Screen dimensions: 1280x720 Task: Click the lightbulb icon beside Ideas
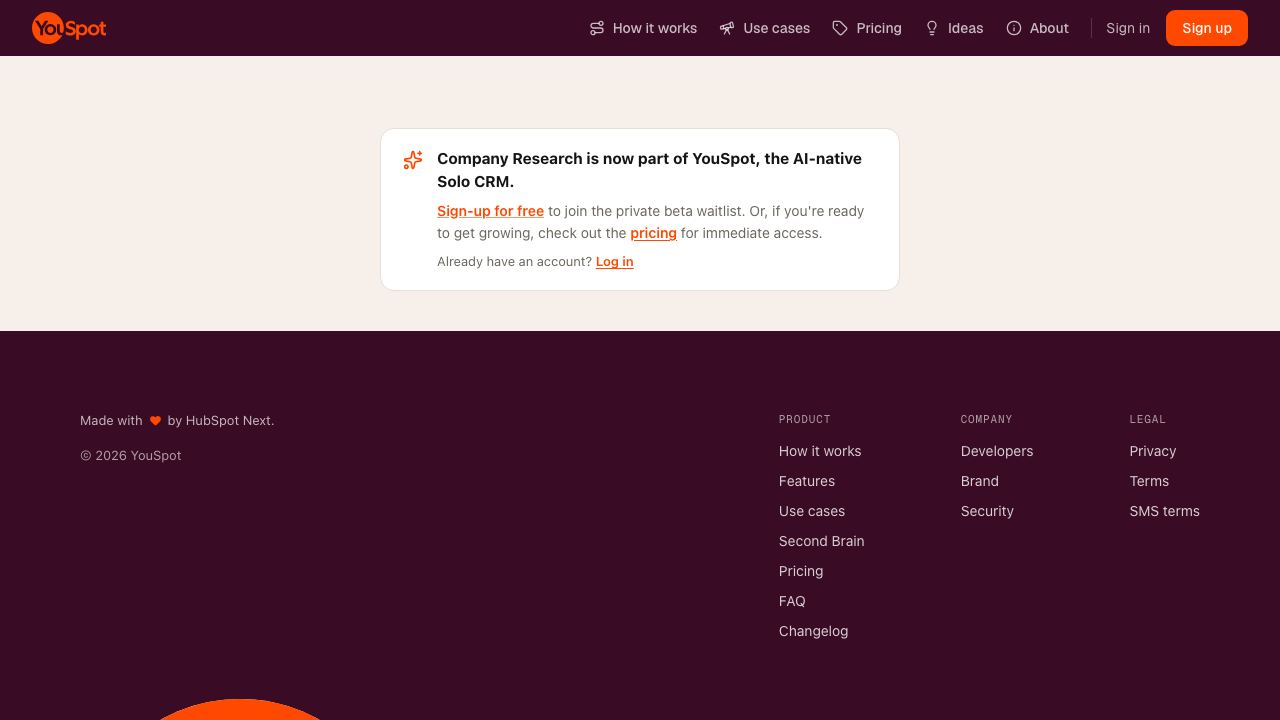[932, 28]
